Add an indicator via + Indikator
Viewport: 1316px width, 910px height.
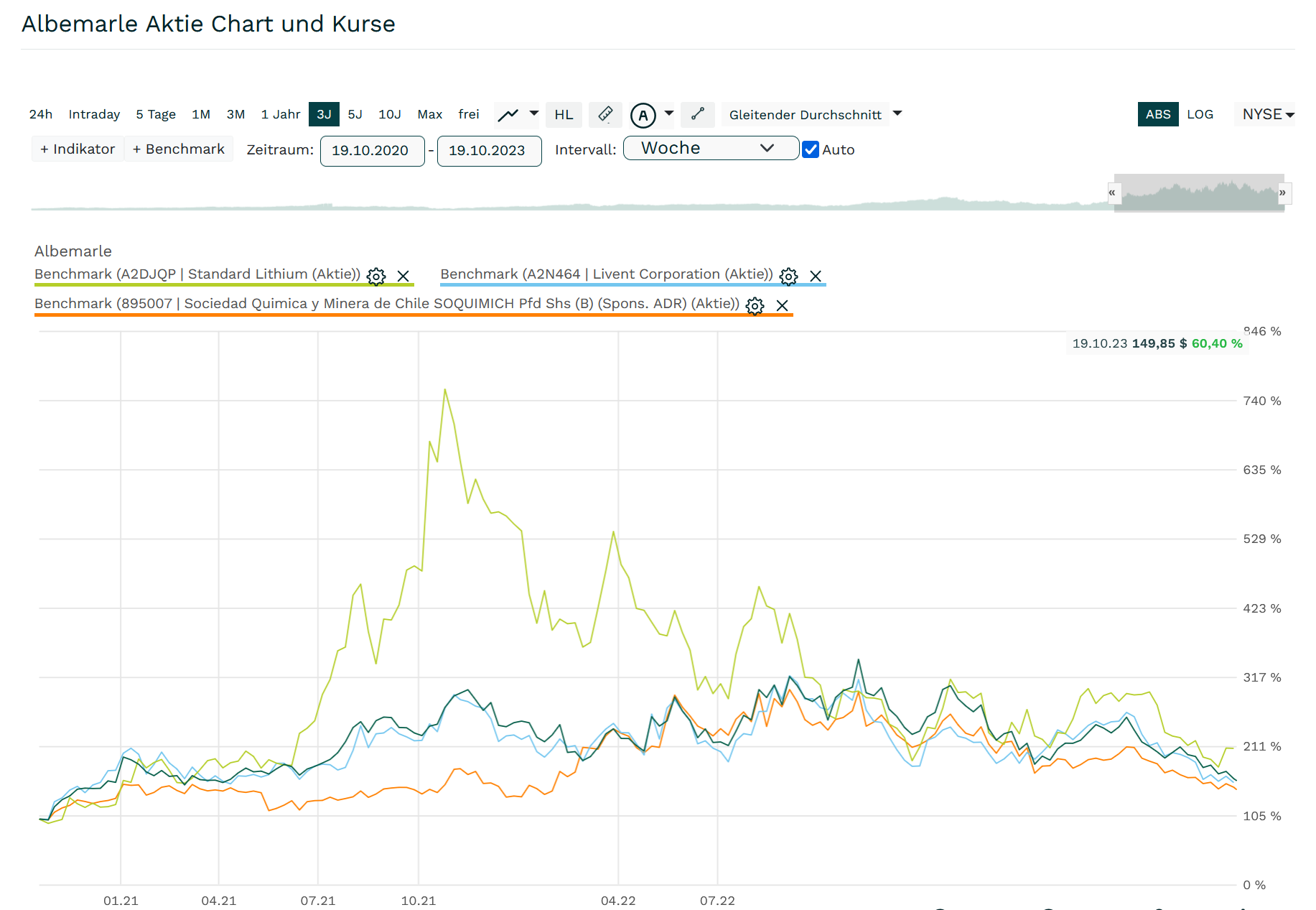78,149
